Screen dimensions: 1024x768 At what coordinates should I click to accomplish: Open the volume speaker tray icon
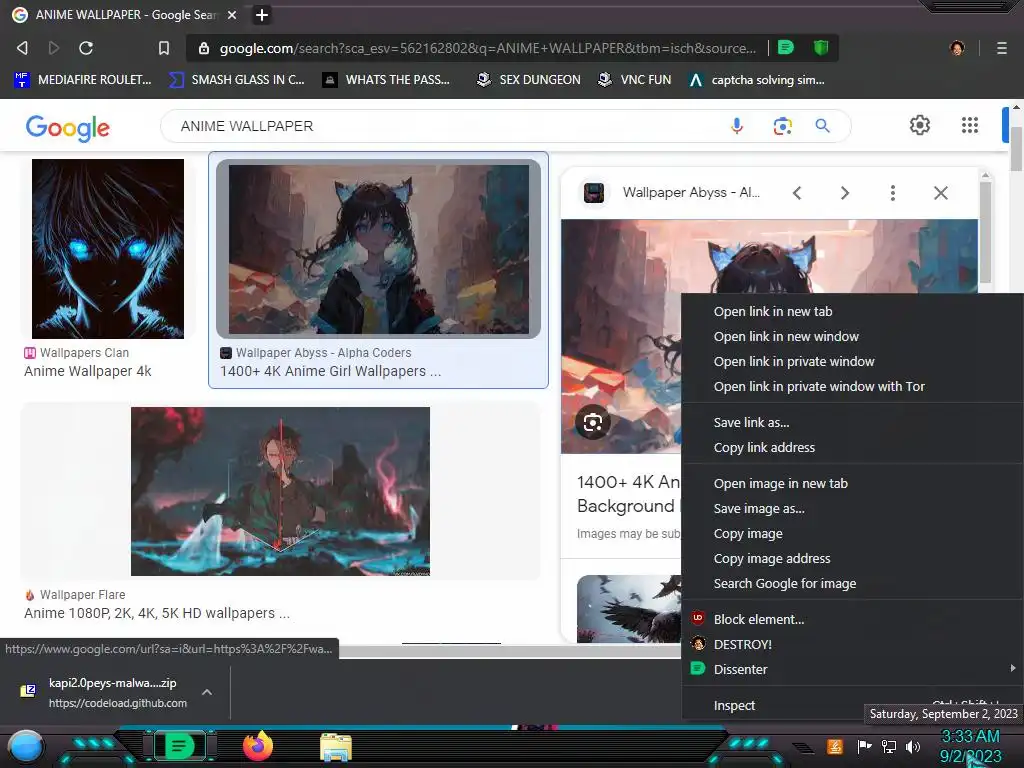pyautogui.click(x=913, y=746)
